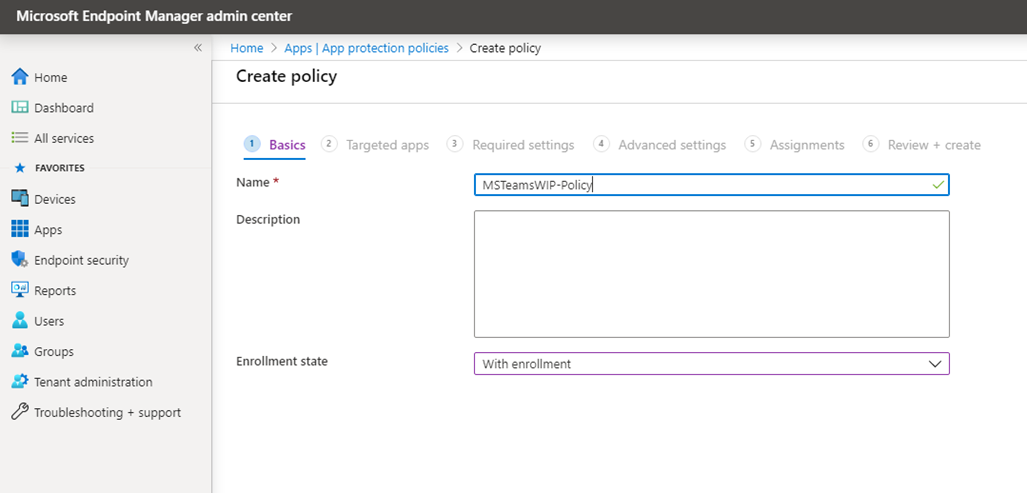Open the Groups icon in sidebar
The width and height of the screenshot is (1027, 493).
click(20, 351)
